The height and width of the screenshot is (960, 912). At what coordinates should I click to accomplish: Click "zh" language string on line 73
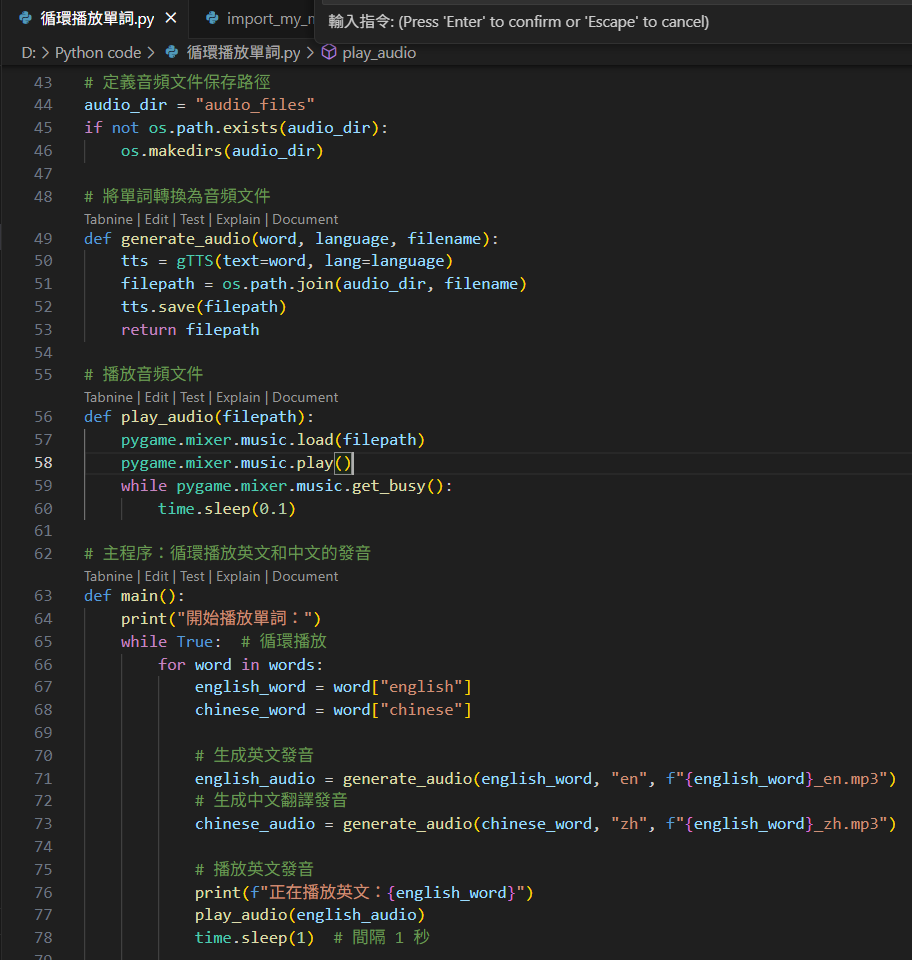coord(629,824)
